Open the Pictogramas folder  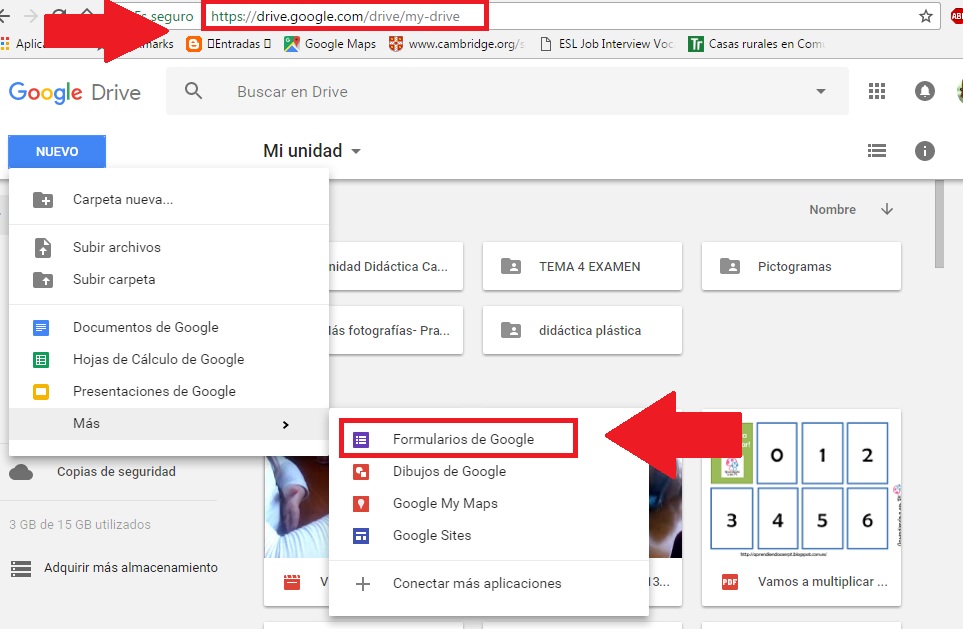point(801,266)
